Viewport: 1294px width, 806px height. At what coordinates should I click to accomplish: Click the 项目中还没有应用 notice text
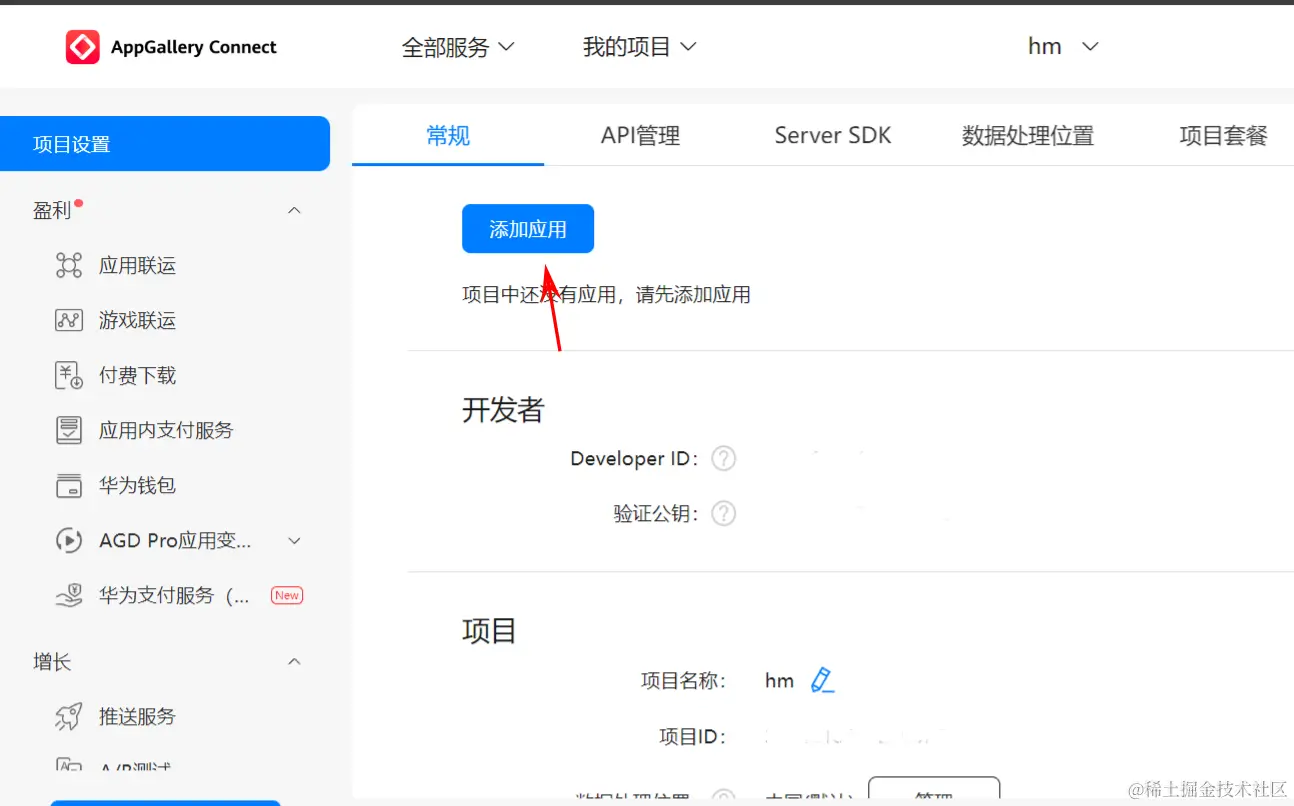[x=606, y=295]
